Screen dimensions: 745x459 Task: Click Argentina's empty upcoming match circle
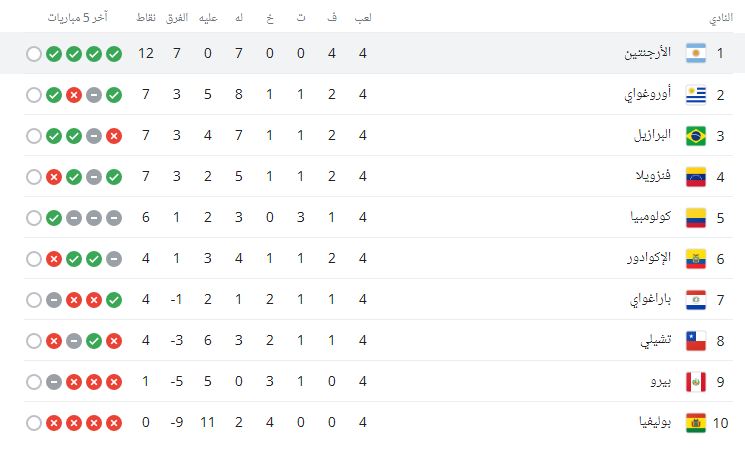coord(34,53)
